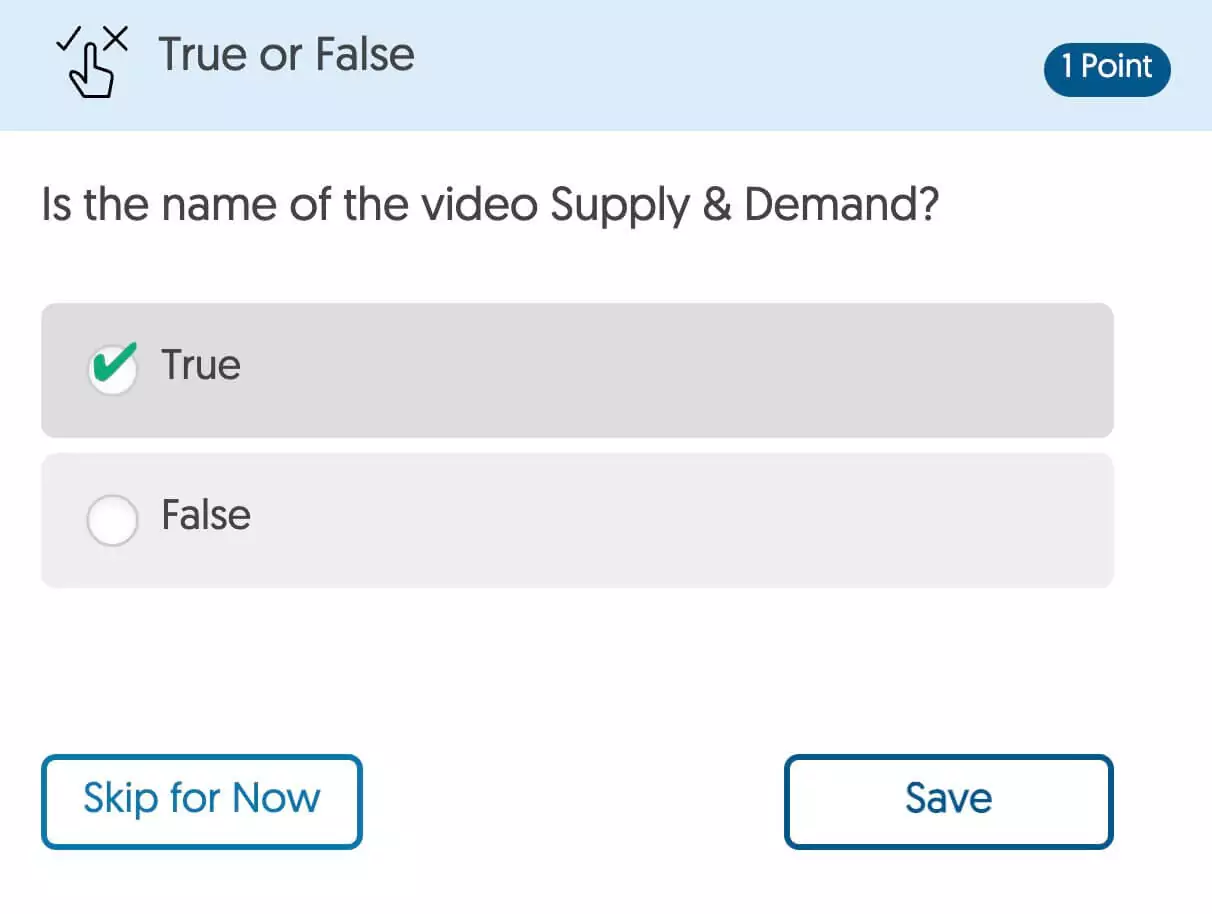Click the Skip for Now button
Viewport: 1212px width, 914px height.
coord(202,801)
